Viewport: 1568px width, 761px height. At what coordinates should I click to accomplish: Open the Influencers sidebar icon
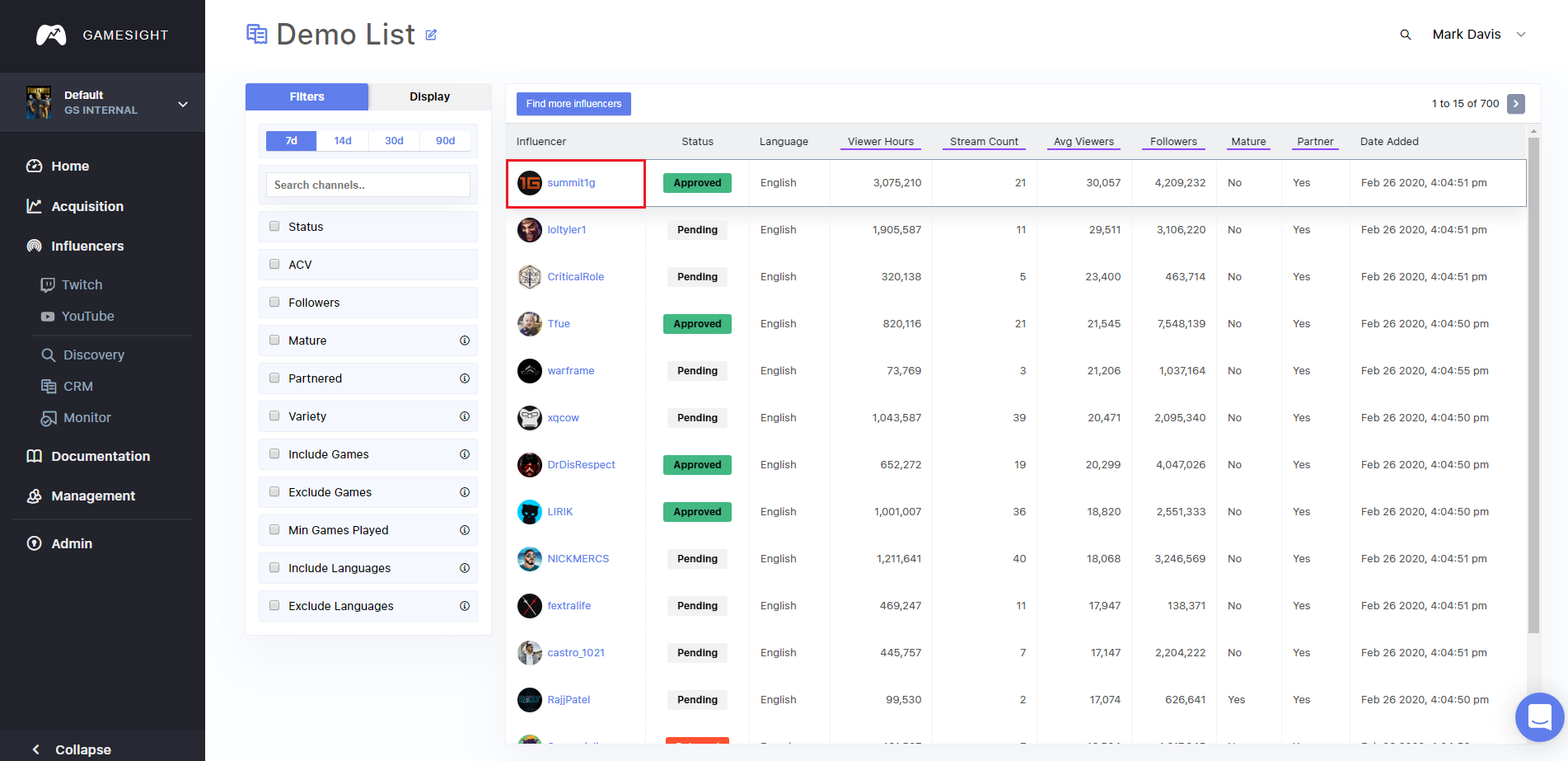tap(34, 246)
